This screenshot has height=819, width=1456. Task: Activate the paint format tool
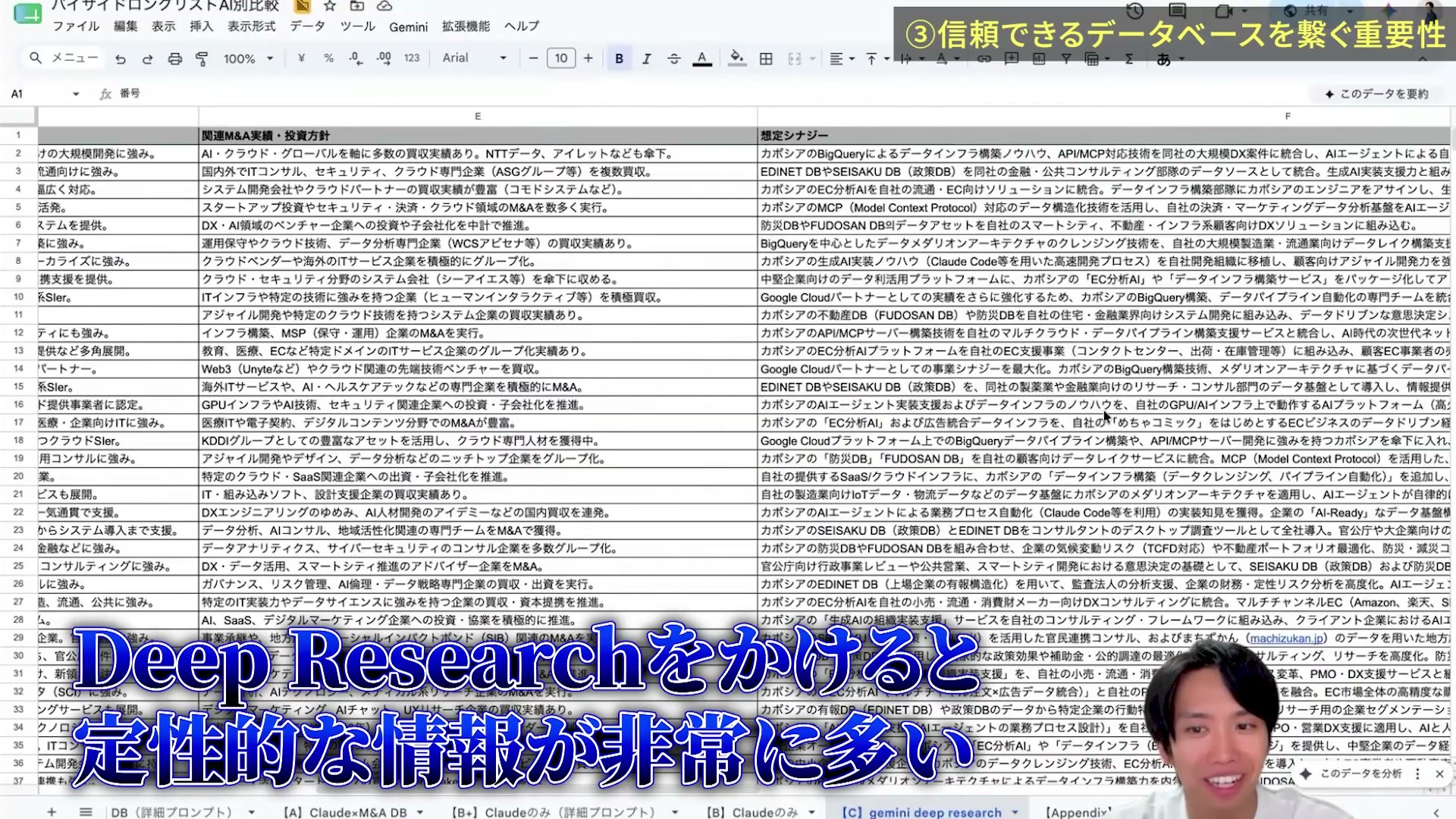tap(202, 58)
